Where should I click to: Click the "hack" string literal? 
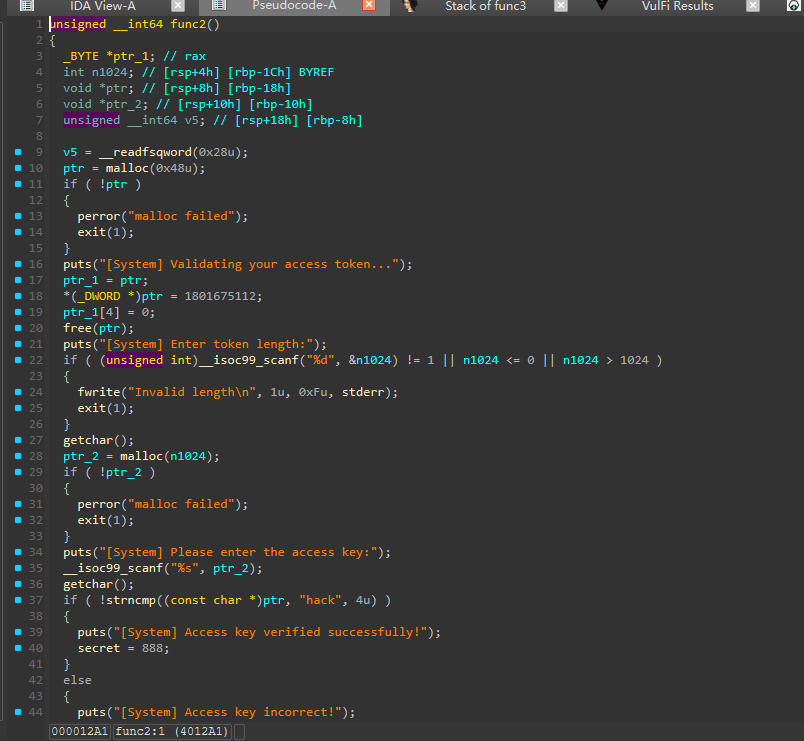pyautogui.click(x=320, y=600)
